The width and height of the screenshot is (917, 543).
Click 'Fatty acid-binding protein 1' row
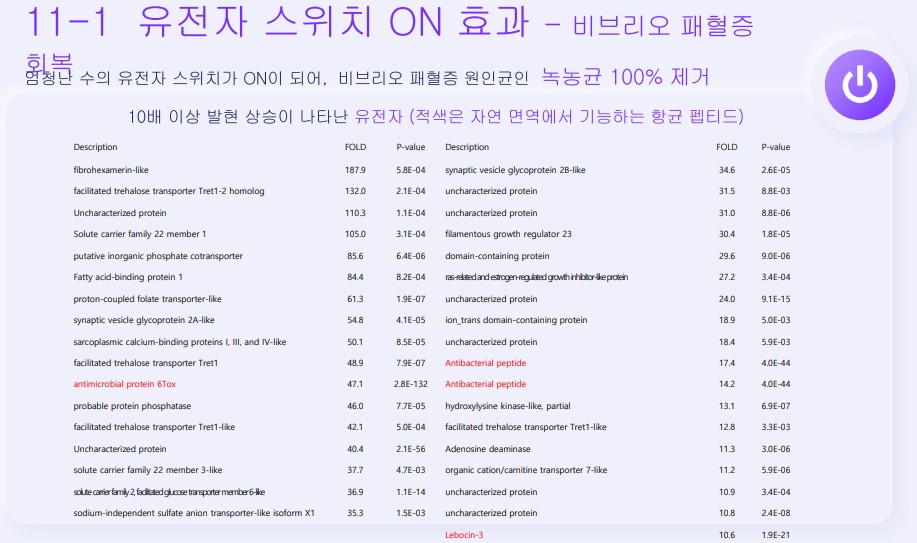click(128, 277)
